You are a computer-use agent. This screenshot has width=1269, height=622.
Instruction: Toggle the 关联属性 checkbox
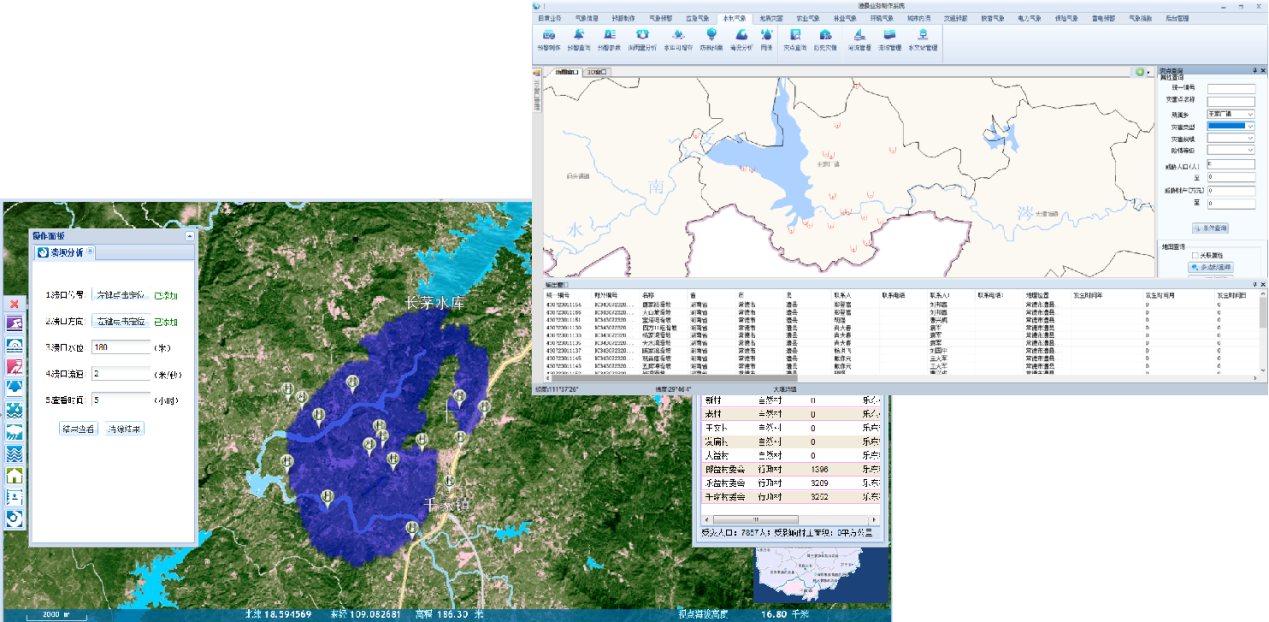pyautogui.click(x=1195, y=255)
